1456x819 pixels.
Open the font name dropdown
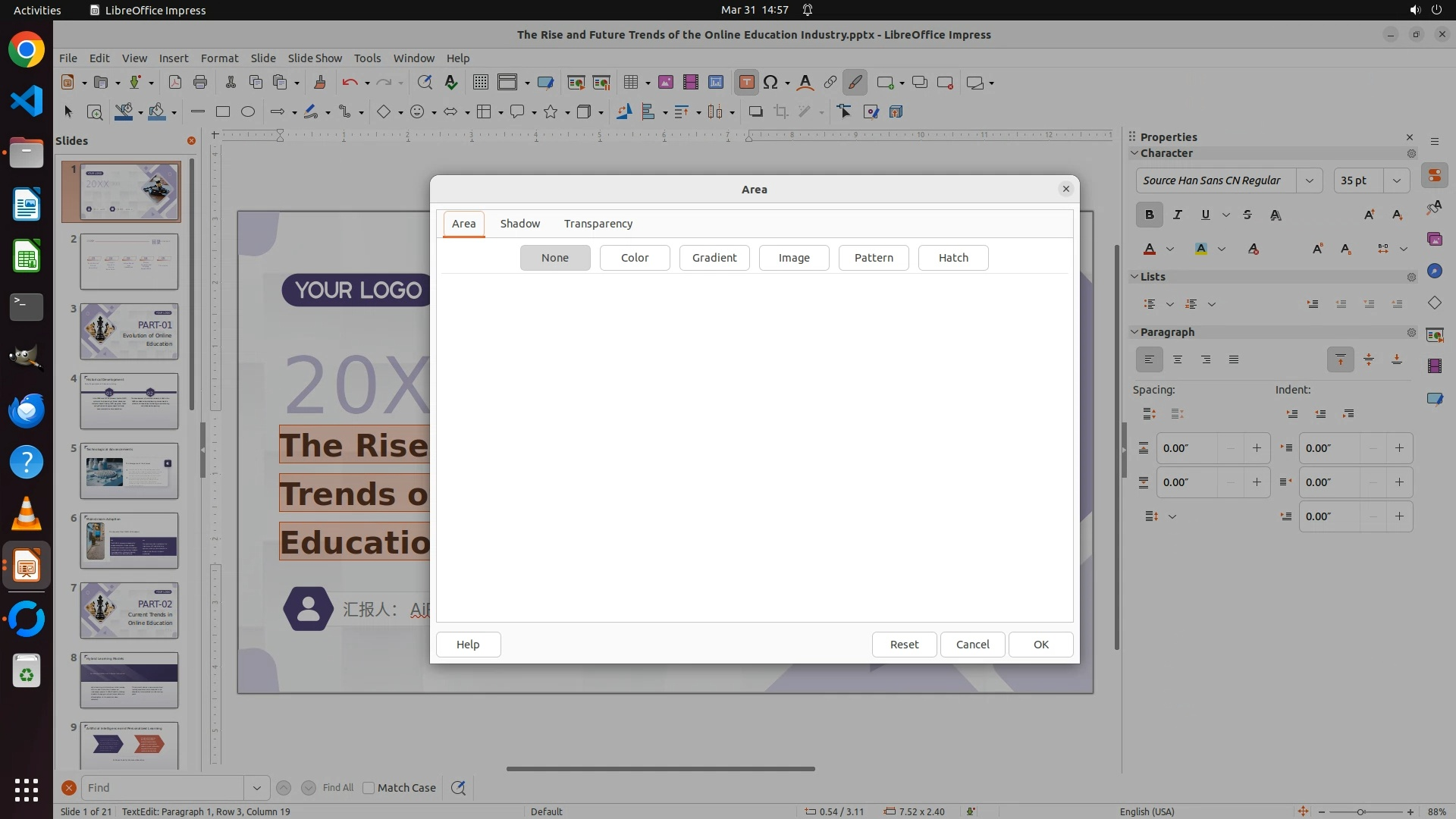(x=1309, y=180)
